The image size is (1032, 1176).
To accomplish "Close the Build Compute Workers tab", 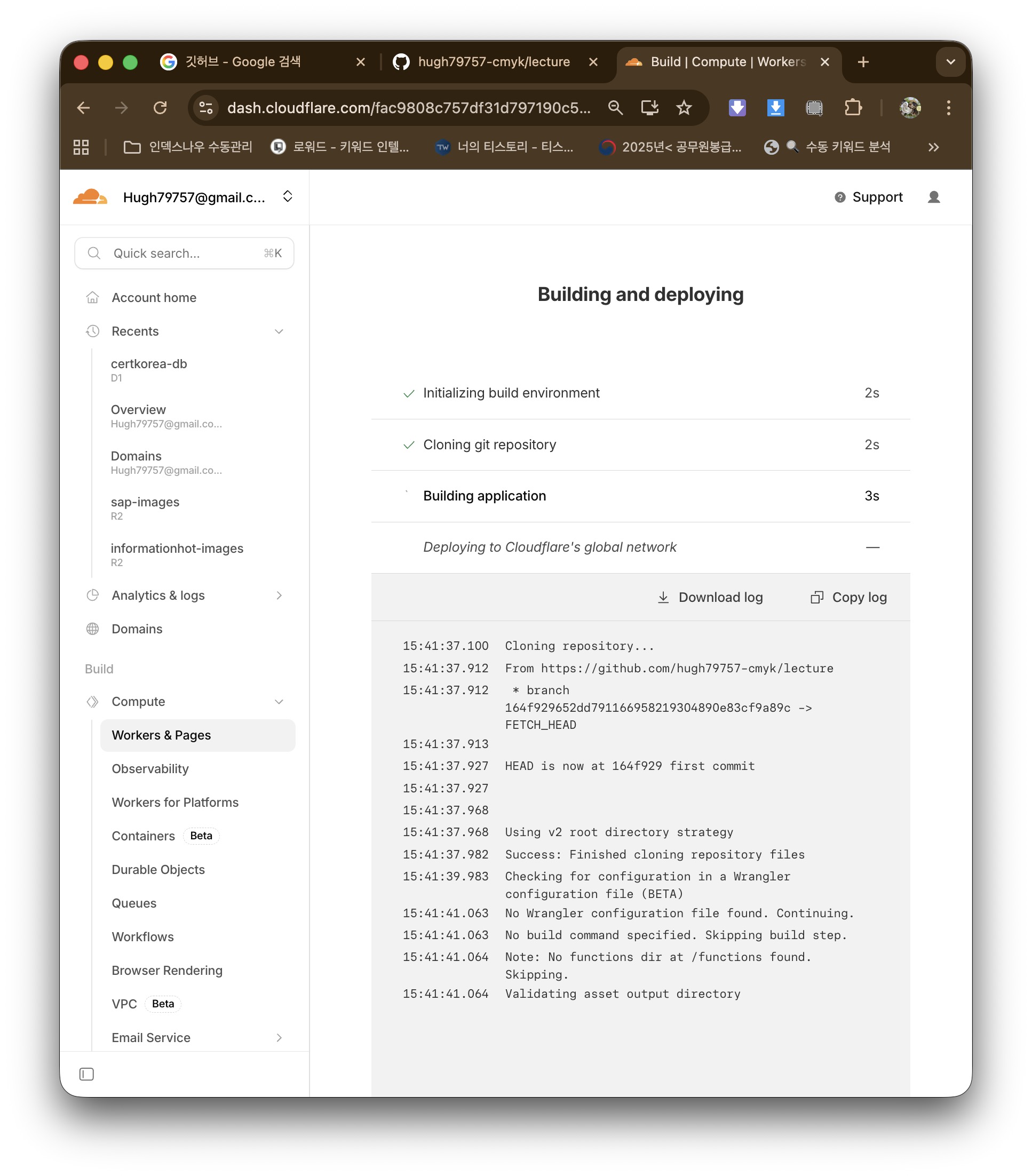I will click(824, 62).
